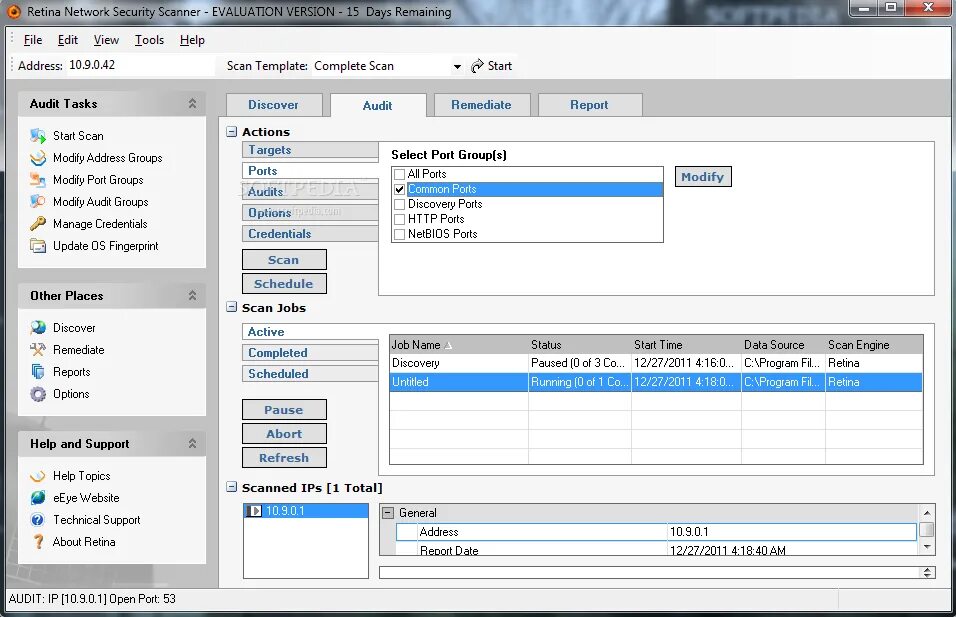Open the Targets action section
This screenshot has height=617, width=956.
310,150
